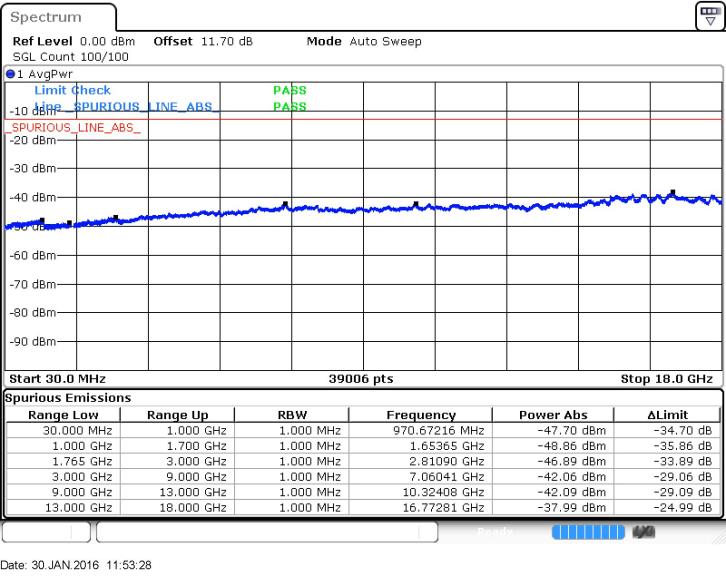Click the small empty status field at bottom left

click(x=46, y=532)
